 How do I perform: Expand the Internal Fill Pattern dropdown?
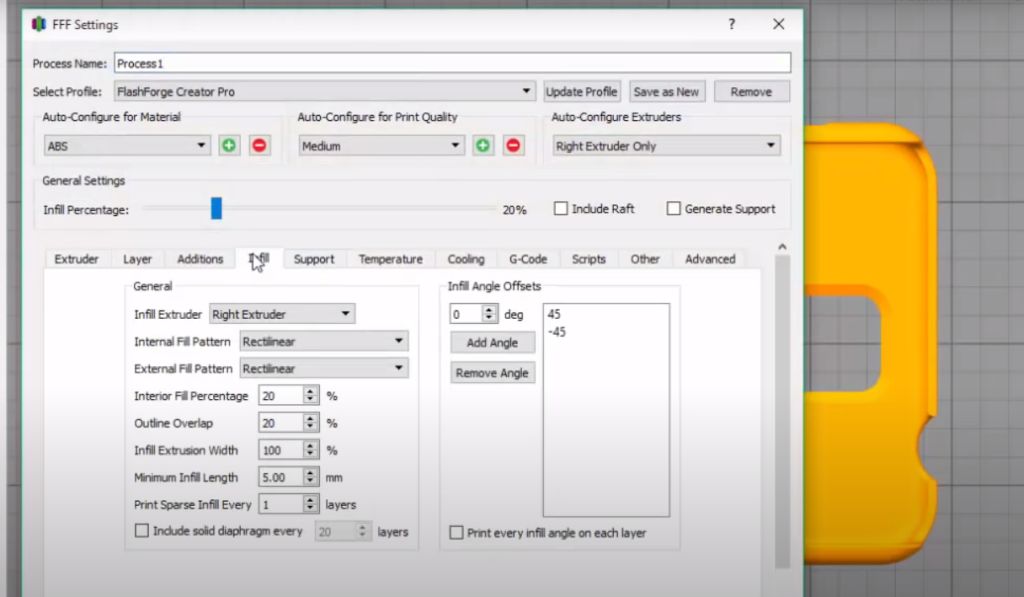coord(324,341)
